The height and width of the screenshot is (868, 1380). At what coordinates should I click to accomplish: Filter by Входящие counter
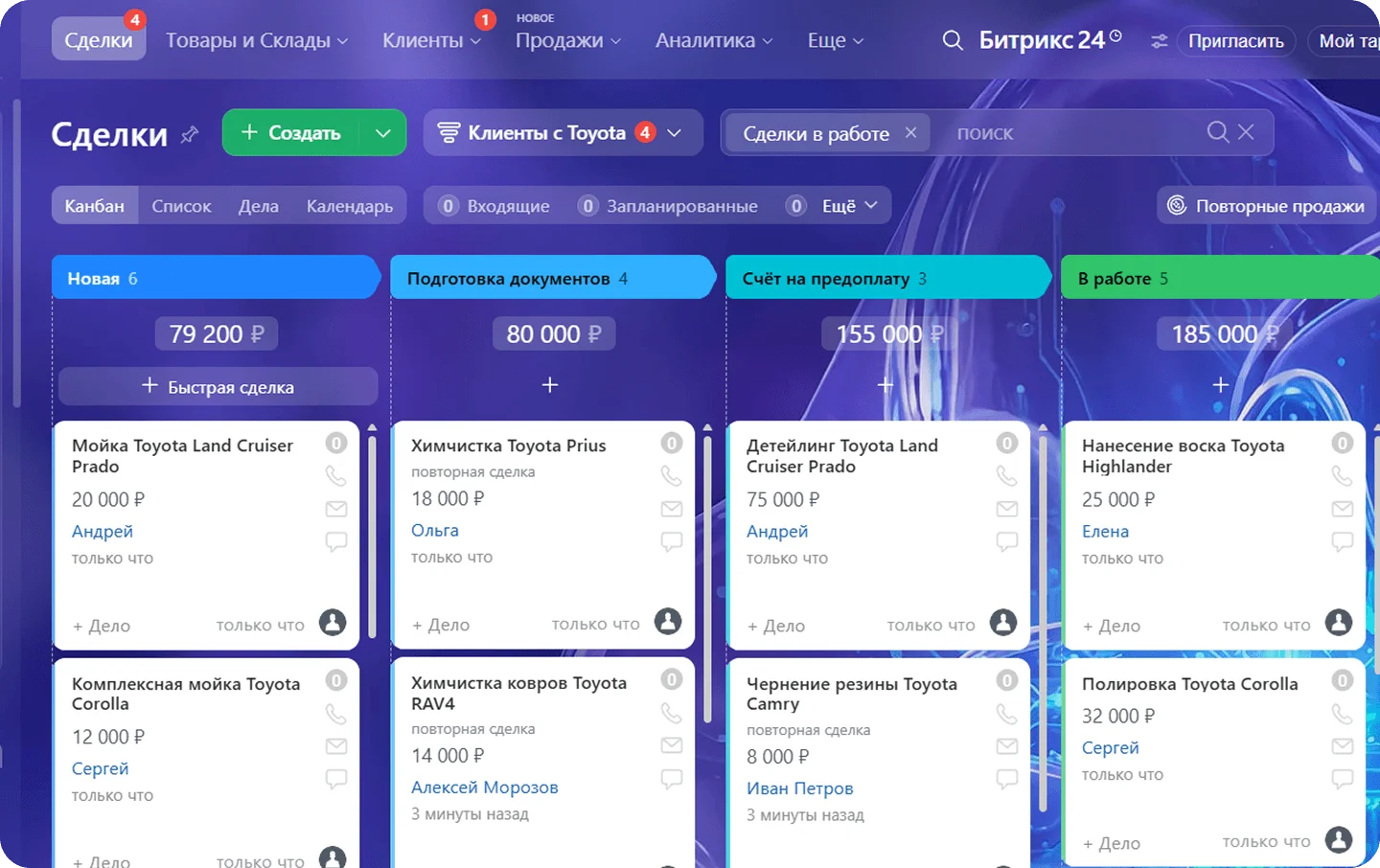(x=494, y=206)
